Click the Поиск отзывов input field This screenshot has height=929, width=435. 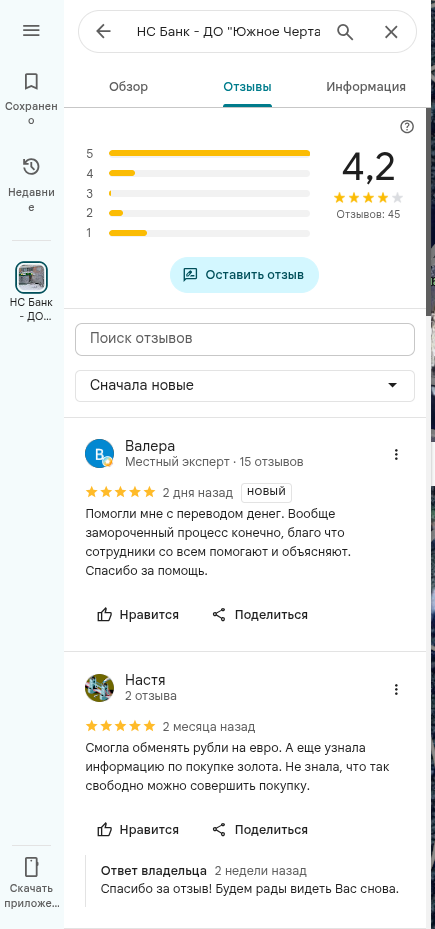[x=245, y=339]
